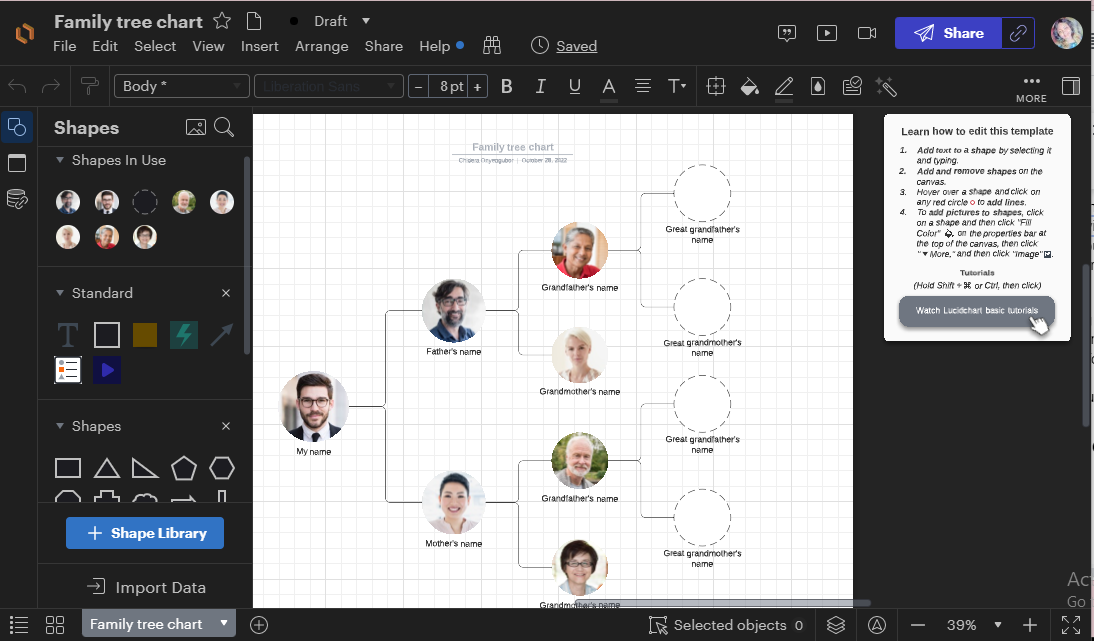Pick the brown filled block shape
1094x641 pixels.
(x=145, y=335)
